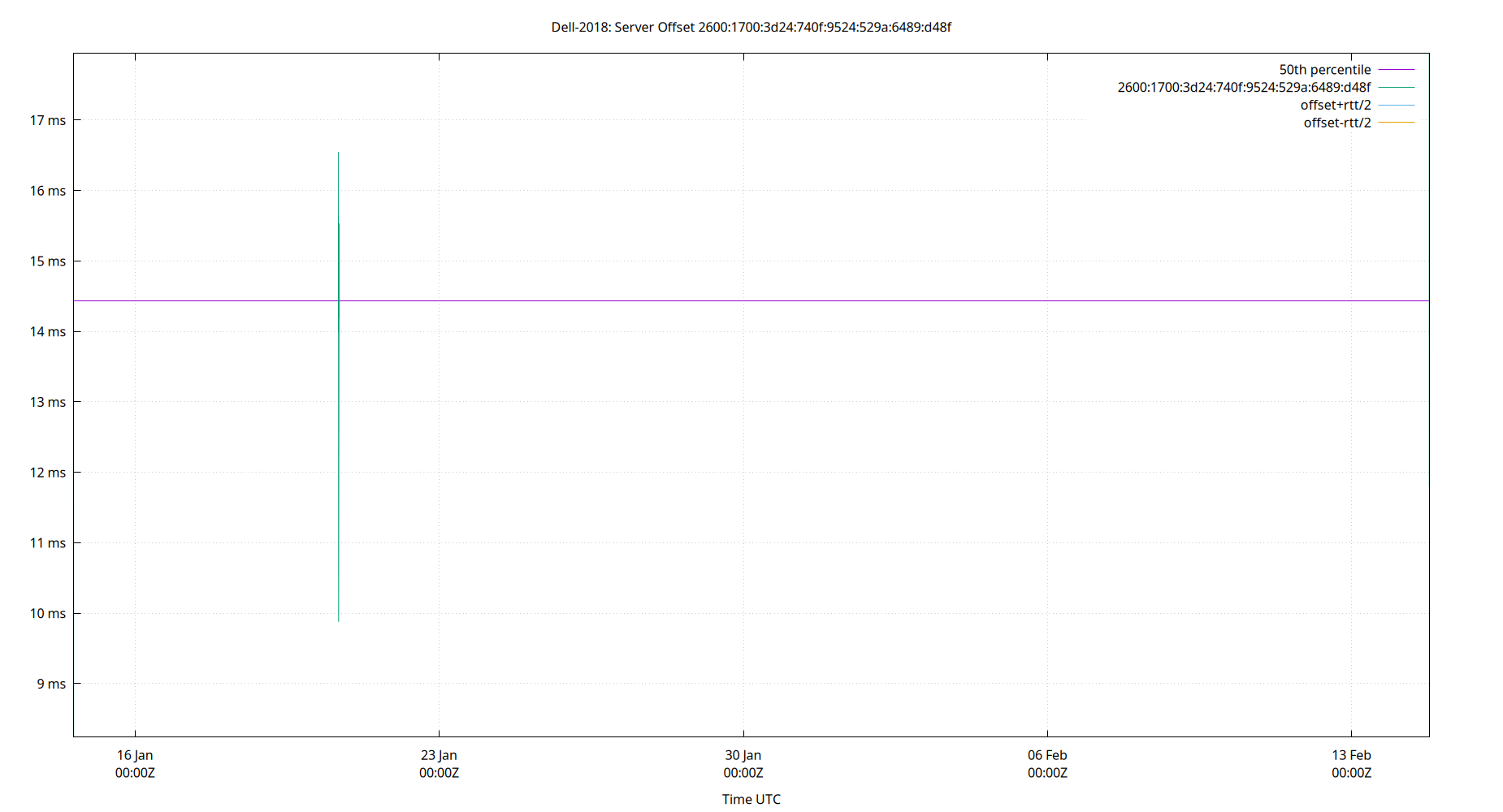Expand the legend entry for the IPv6 server

point(1243,87)
